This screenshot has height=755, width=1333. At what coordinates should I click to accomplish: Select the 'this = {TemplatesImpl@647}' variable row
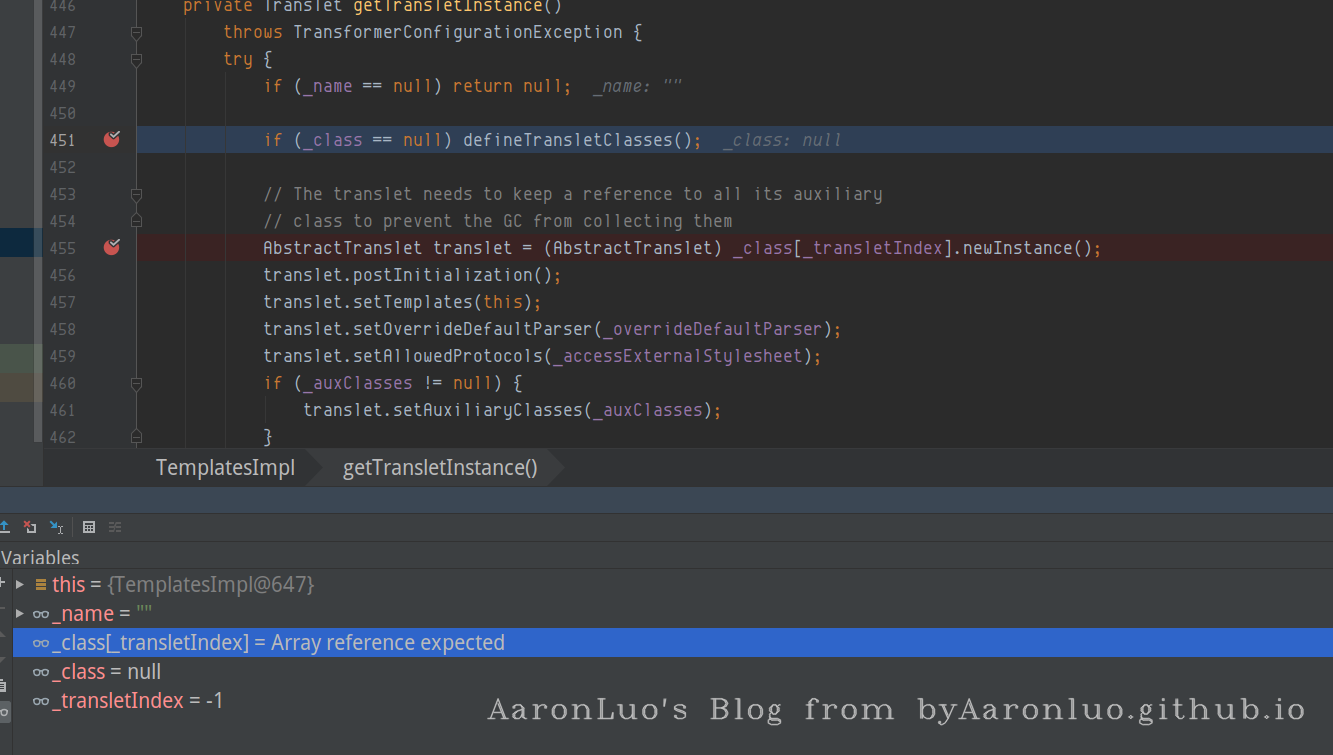(672, 584)
